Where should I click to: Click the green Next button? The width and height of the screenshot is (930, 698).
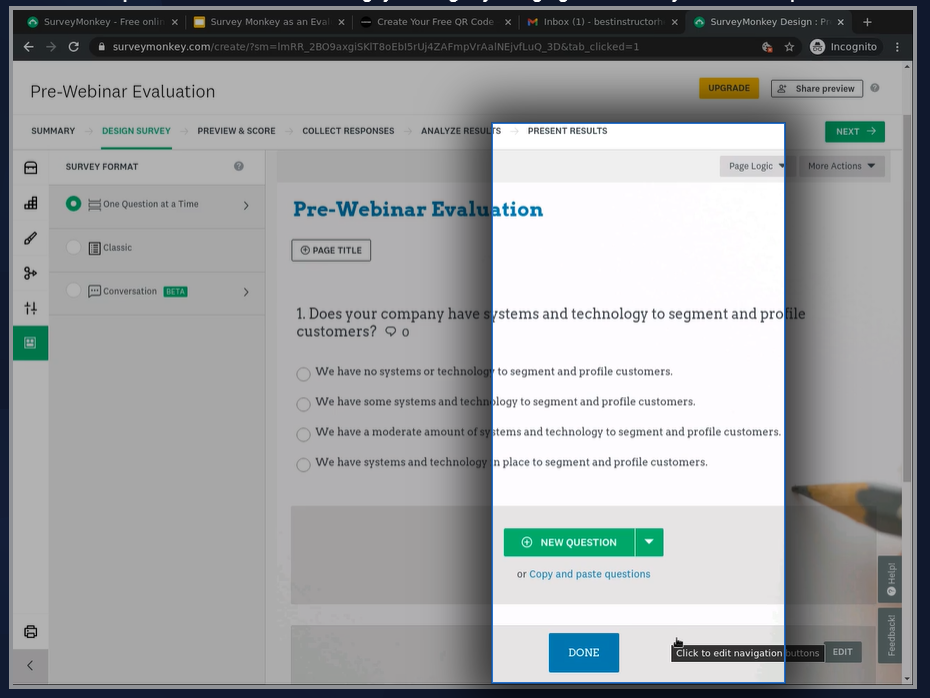[x=855, y=131]
